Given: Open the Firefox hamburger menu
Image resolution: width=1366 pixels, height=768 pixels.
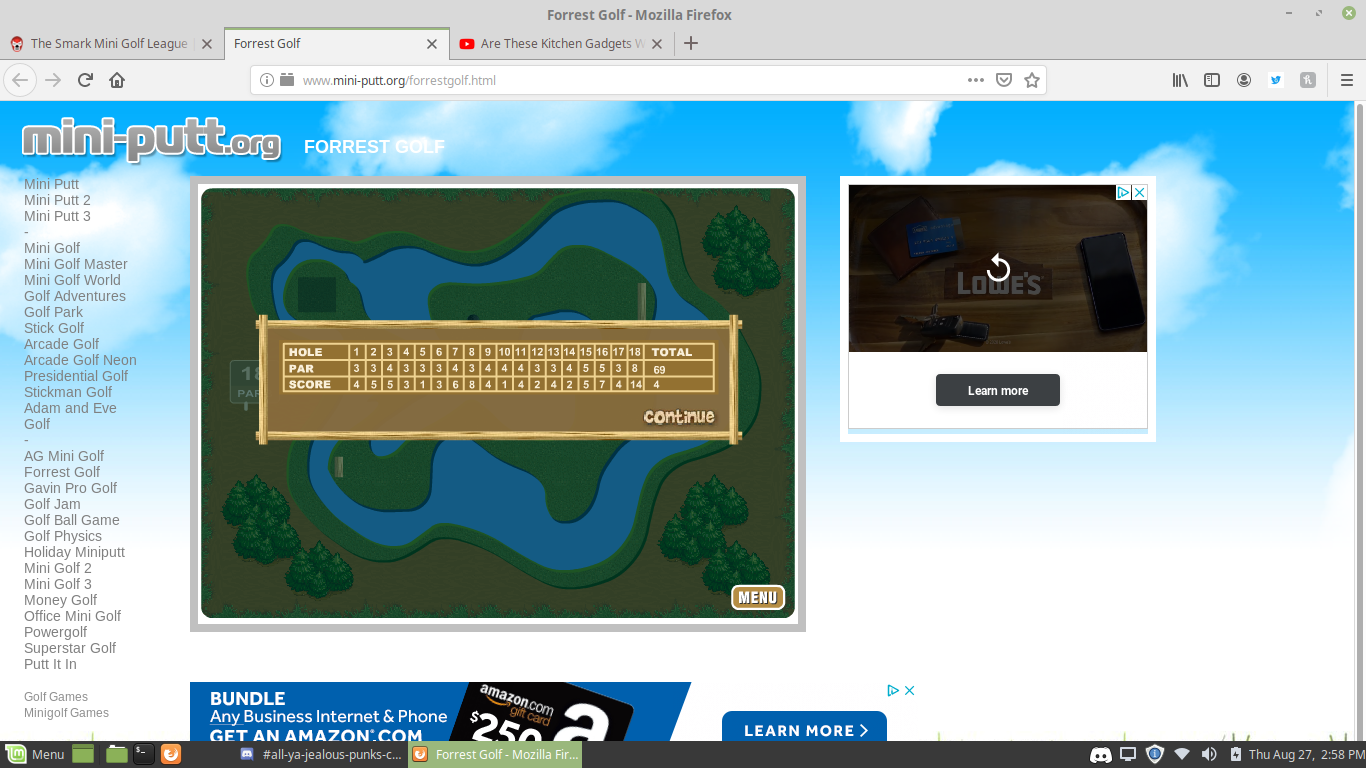Looking at the screenshot, I should click(1346, 80).
